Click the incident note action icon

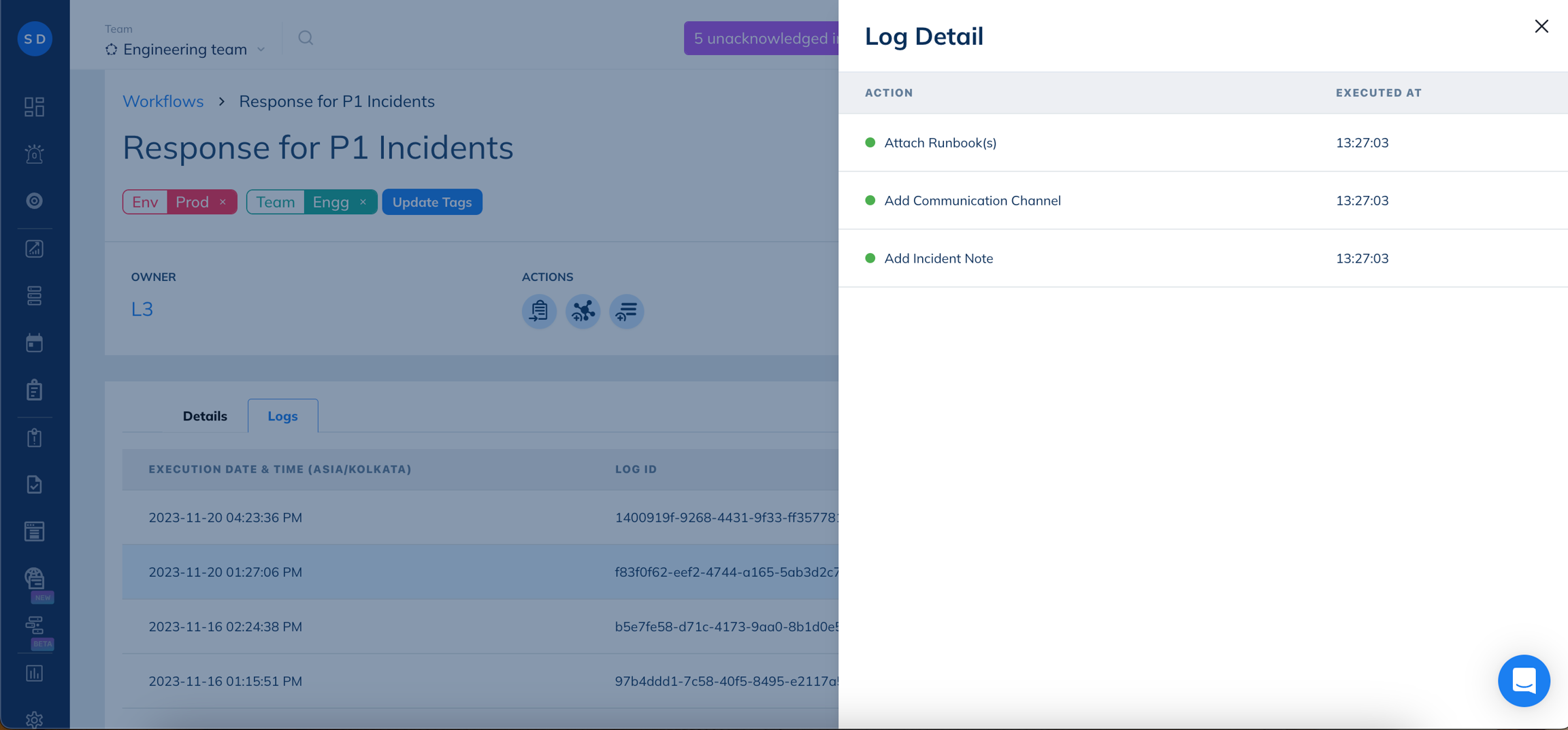click(x=626, y=311)
